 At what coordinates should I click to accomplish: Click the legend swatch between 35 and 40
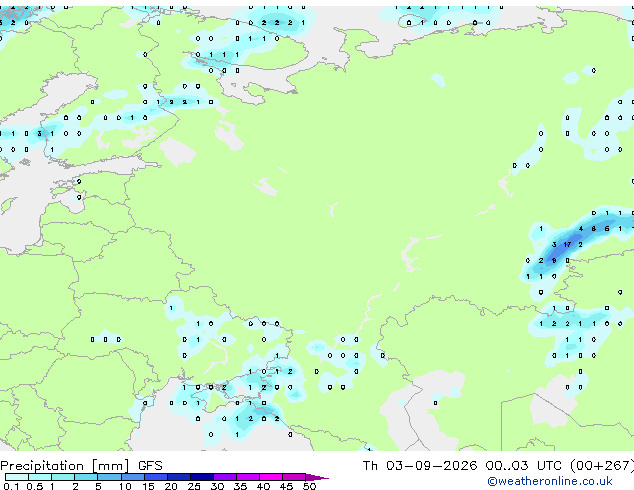pos(247,477)
